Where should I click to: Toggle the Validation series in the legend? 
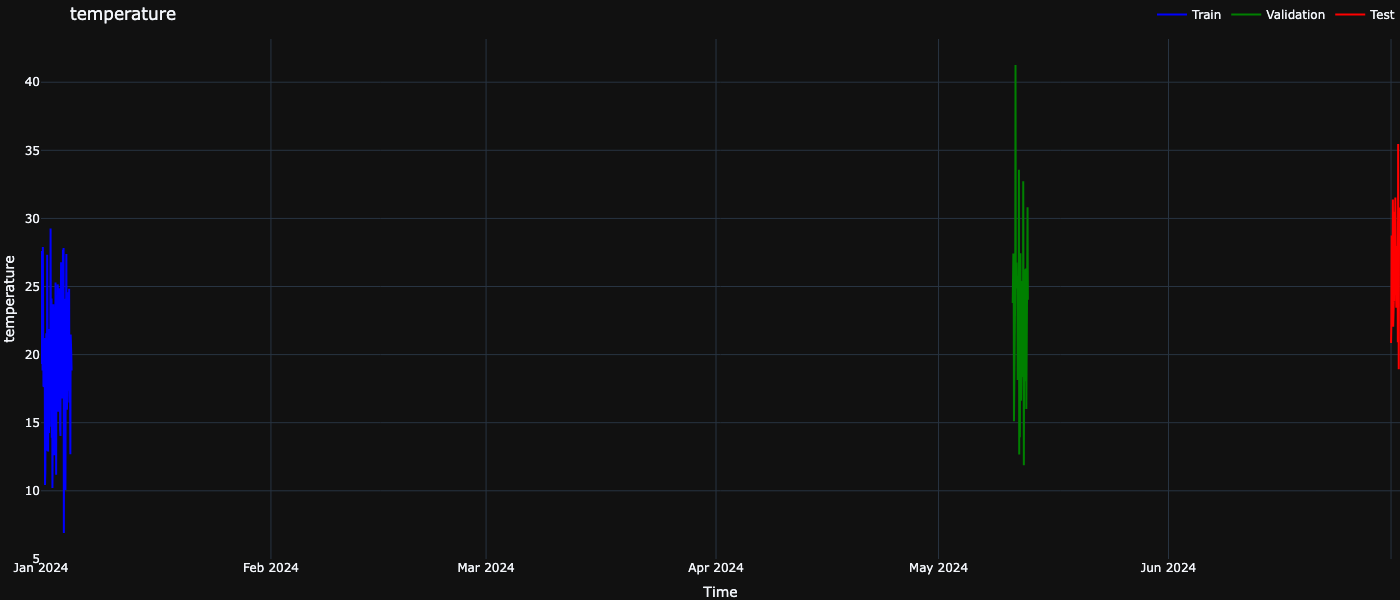[x=1278, y=15]
